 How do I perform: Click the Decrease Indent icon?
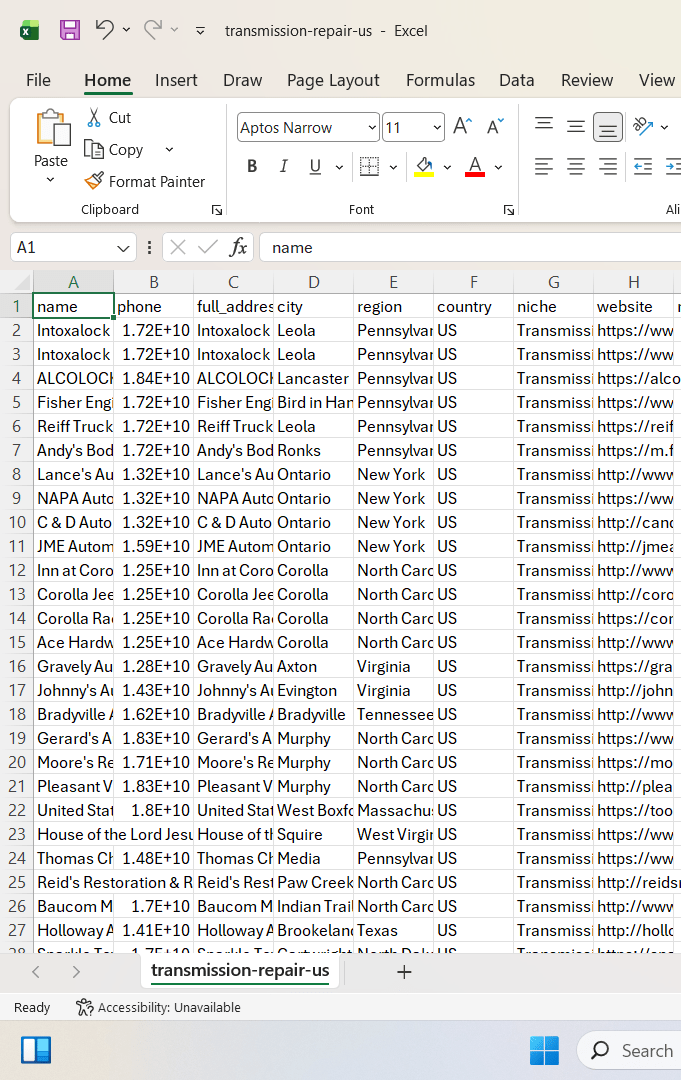click(643, 166)
